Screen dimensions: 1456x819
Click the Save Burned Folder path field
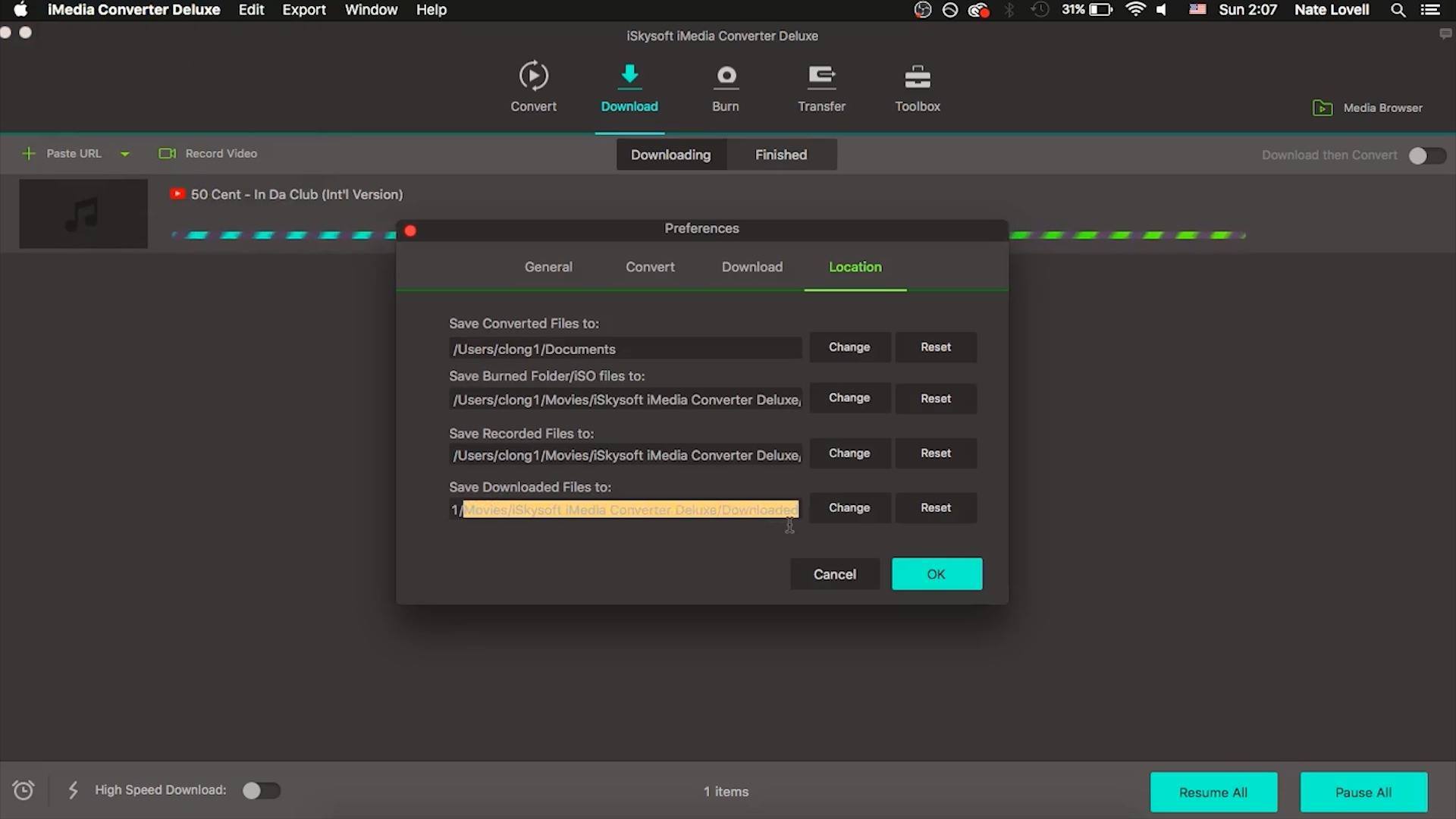coord(625,400)
